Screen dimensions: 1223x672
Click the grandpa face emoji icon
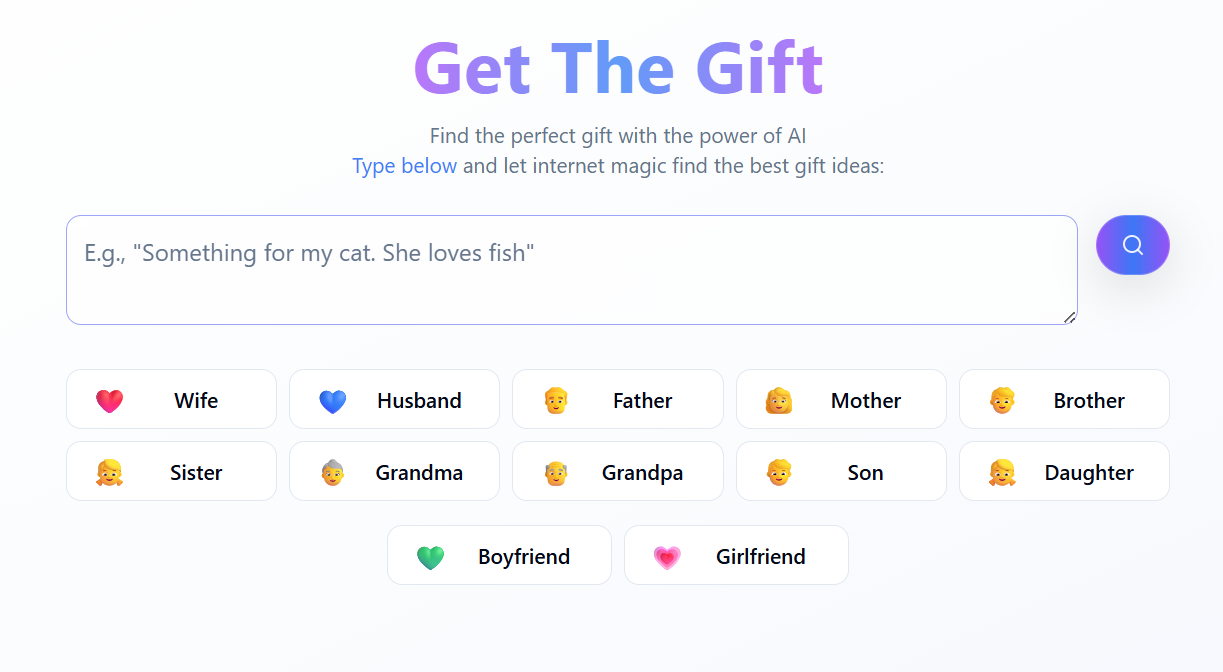[x=555, y=473]
